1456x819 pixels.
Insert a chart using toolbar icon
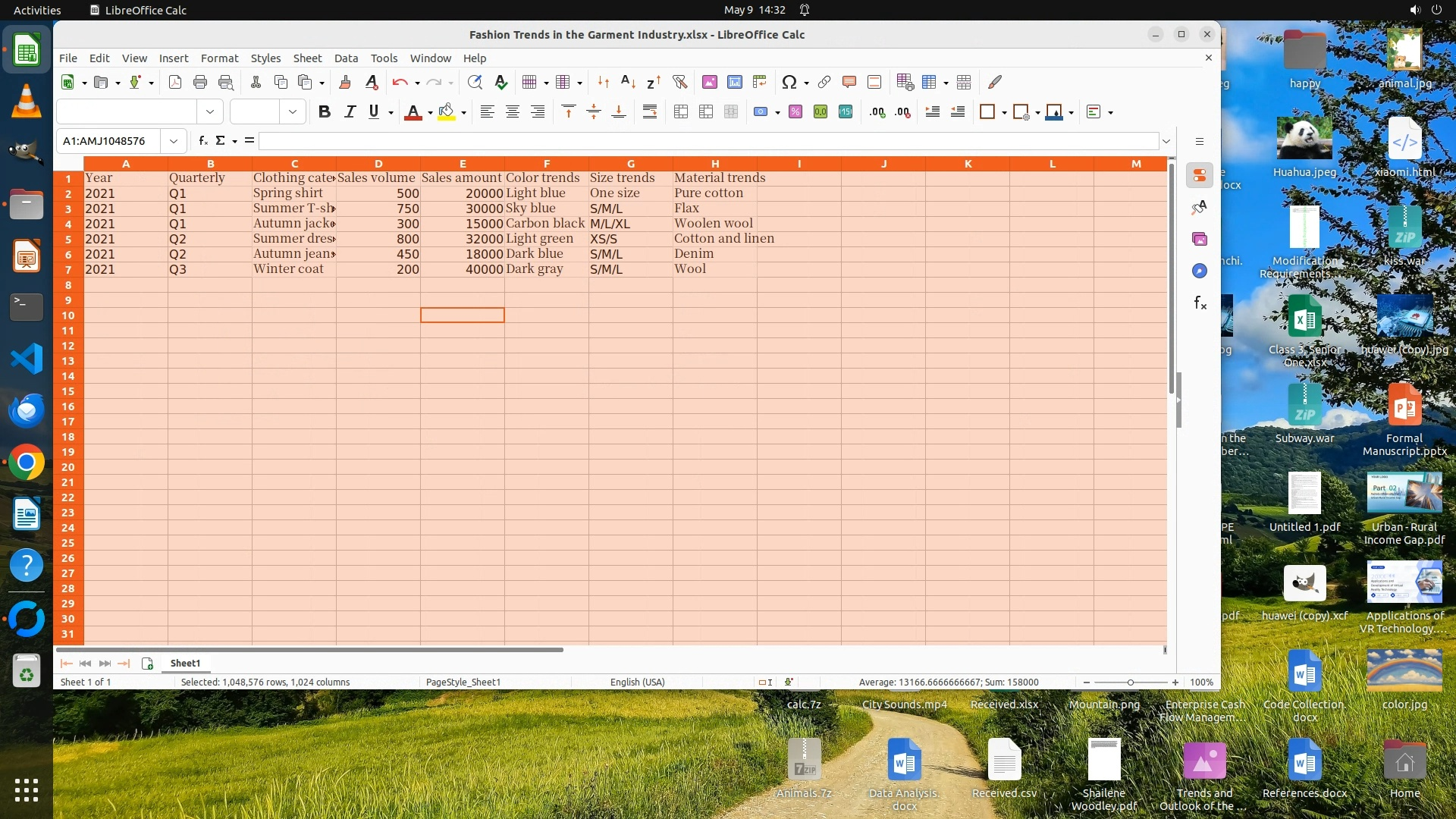click(734, 82)
